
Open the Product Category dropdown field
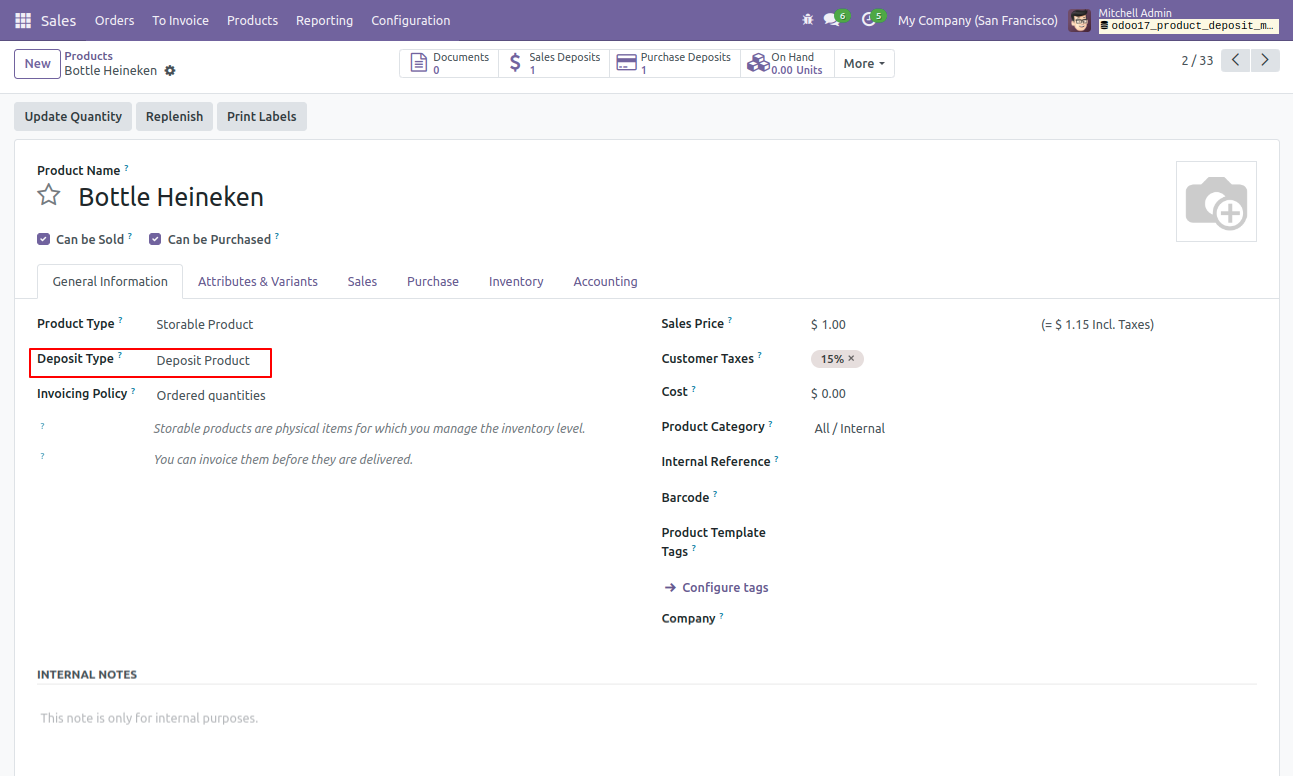coord(1033,428)
